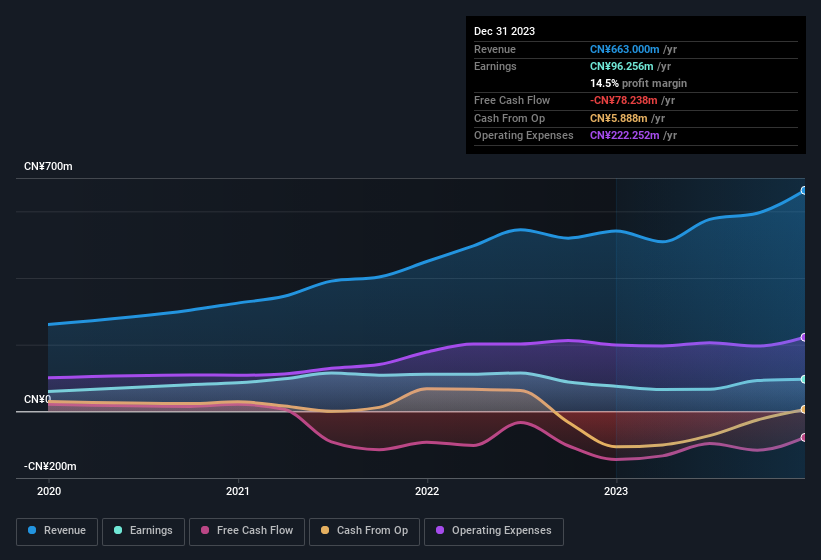Toggle the Cash From Op legend button
This screenshot has width=821, height=560.
(x=364, y=531)
